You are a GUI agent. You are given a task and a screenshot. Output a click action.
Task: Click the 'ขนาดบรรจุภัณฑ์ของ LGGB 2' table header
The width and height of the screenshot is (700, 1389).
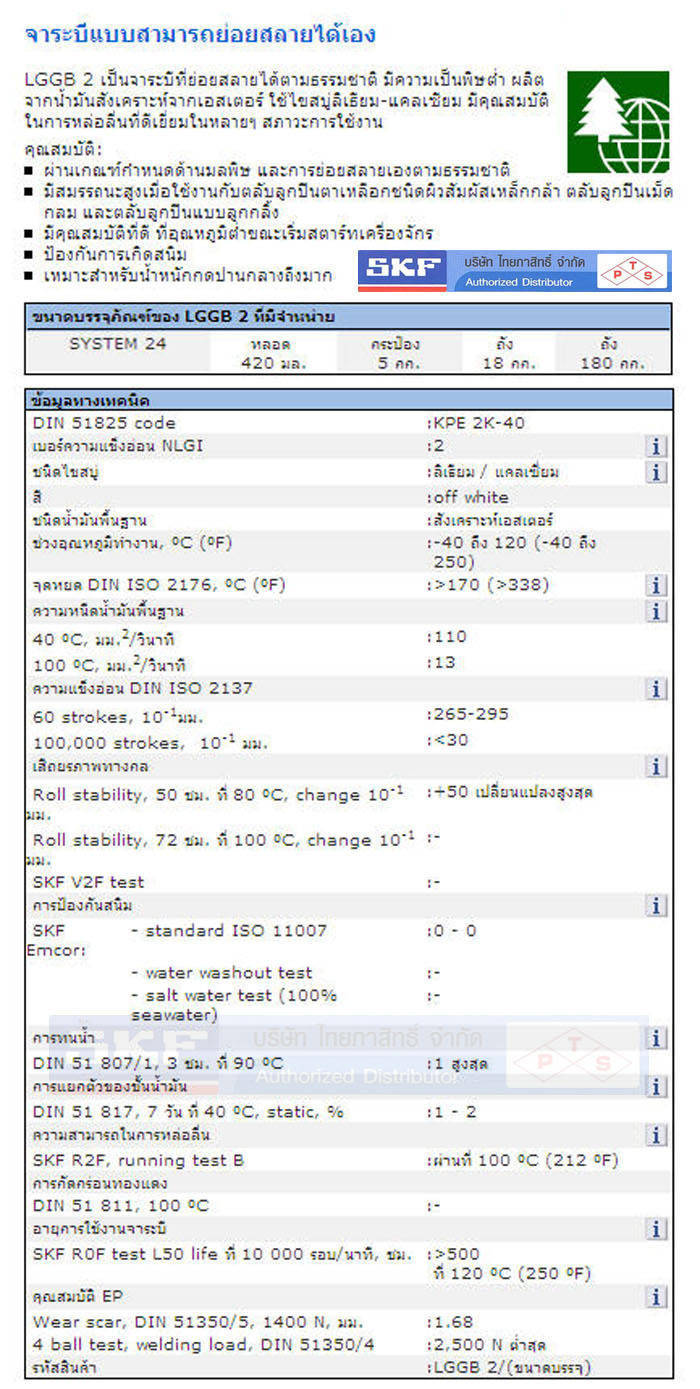tap(348, 318)
